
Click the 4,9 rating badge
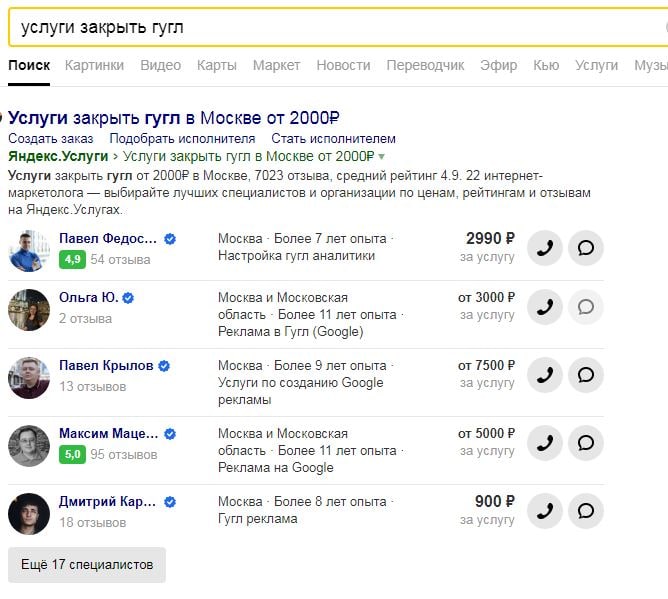coord(72,259)
